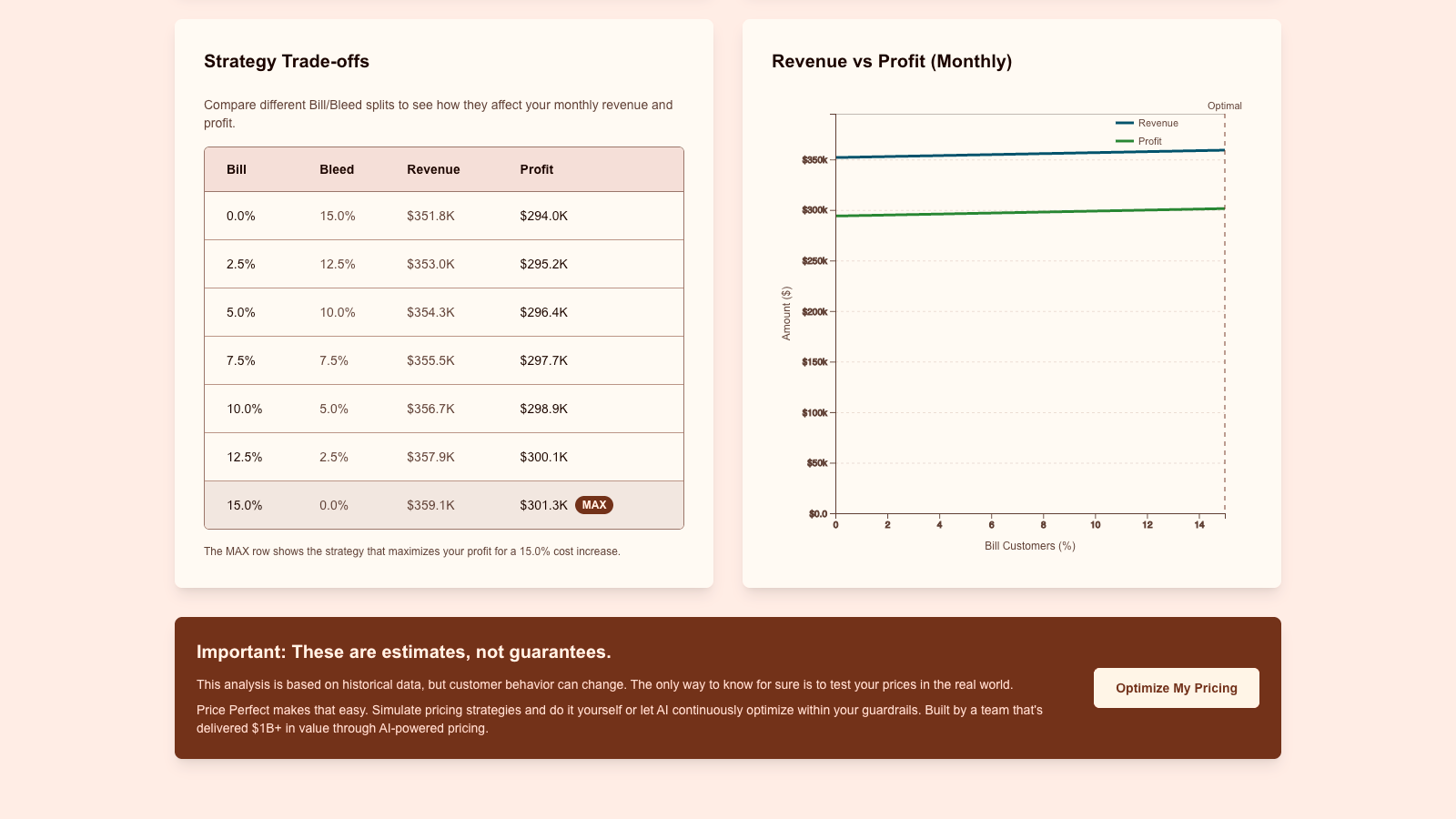This screenshot has height=819, width=1456.
Task: Click the Bill Customers (%) axis label
Action: tap(1030, 546)
